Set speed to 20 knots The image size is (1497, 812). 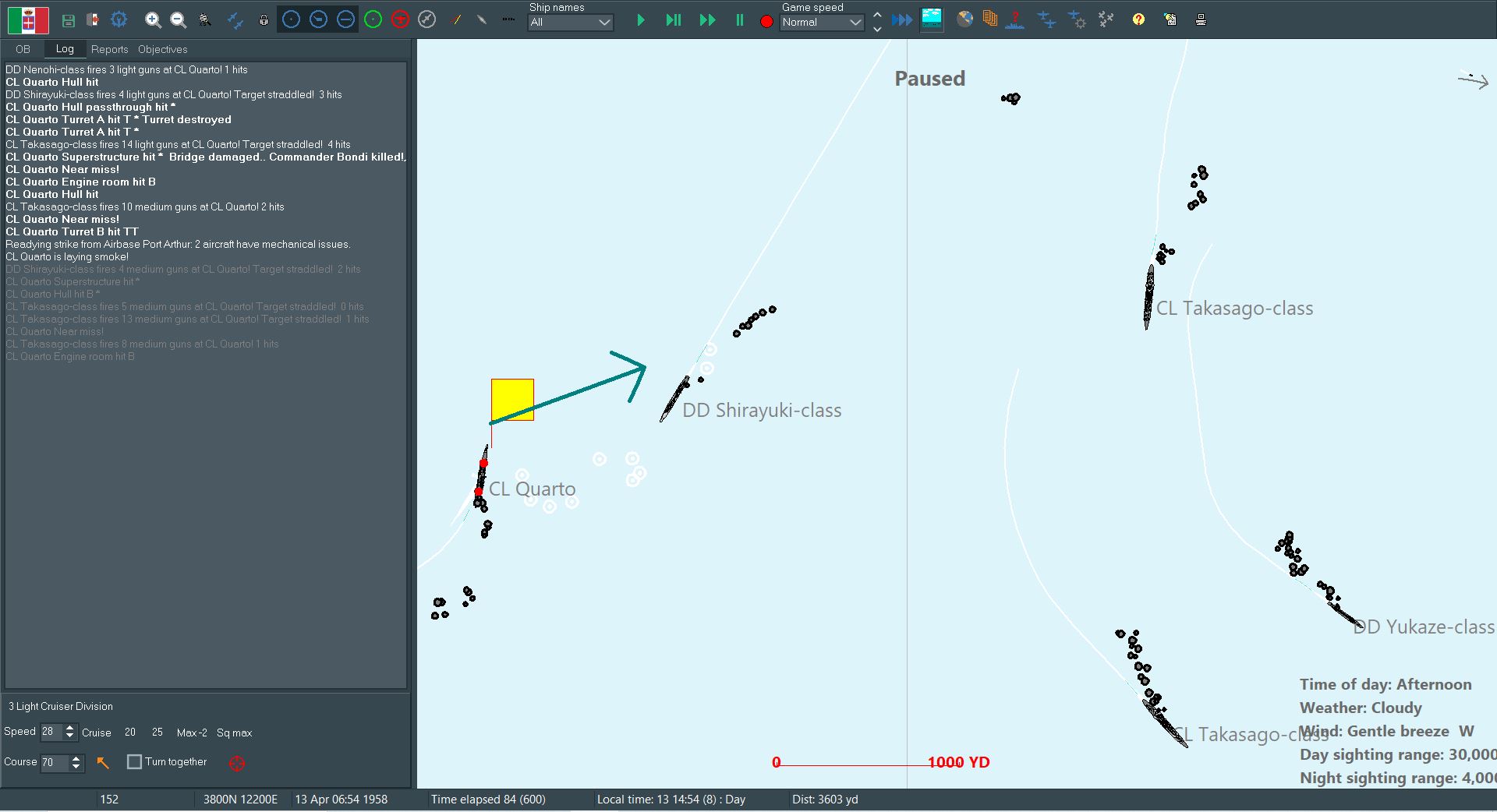pos(130,733)
